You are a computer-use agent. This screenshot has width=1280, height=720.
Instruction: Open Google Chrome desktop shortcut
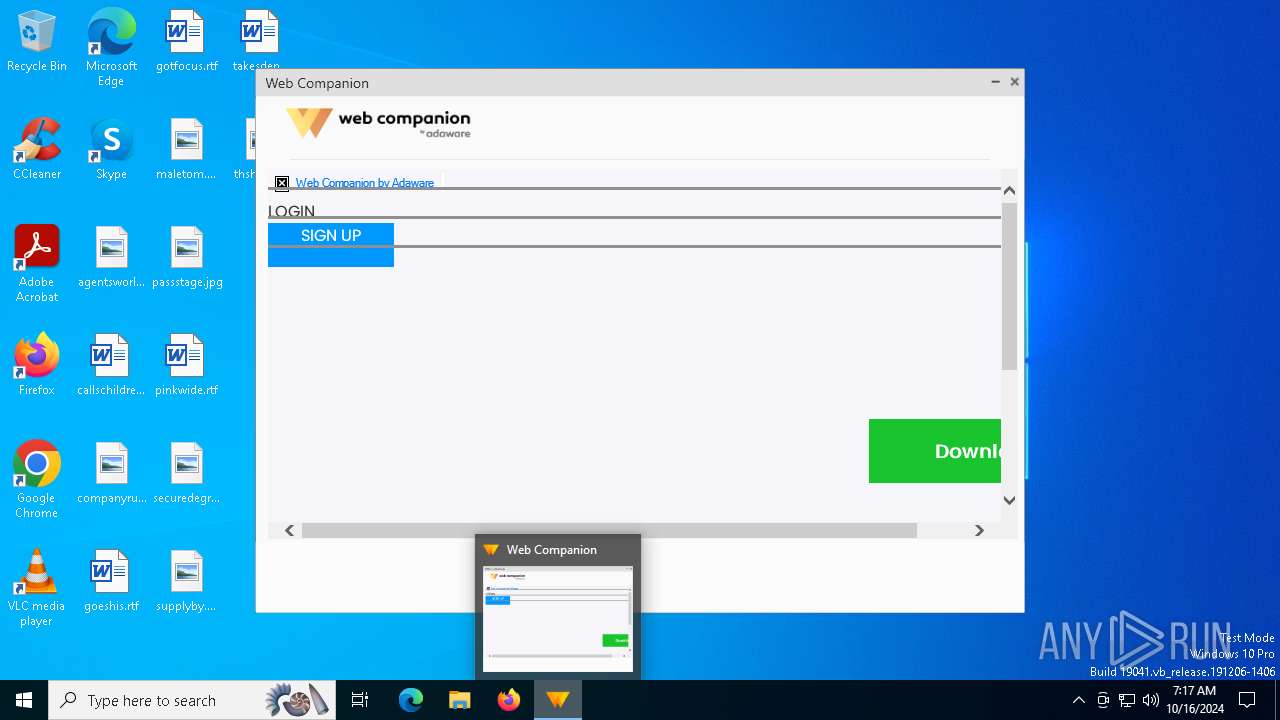tap(37, 480)
